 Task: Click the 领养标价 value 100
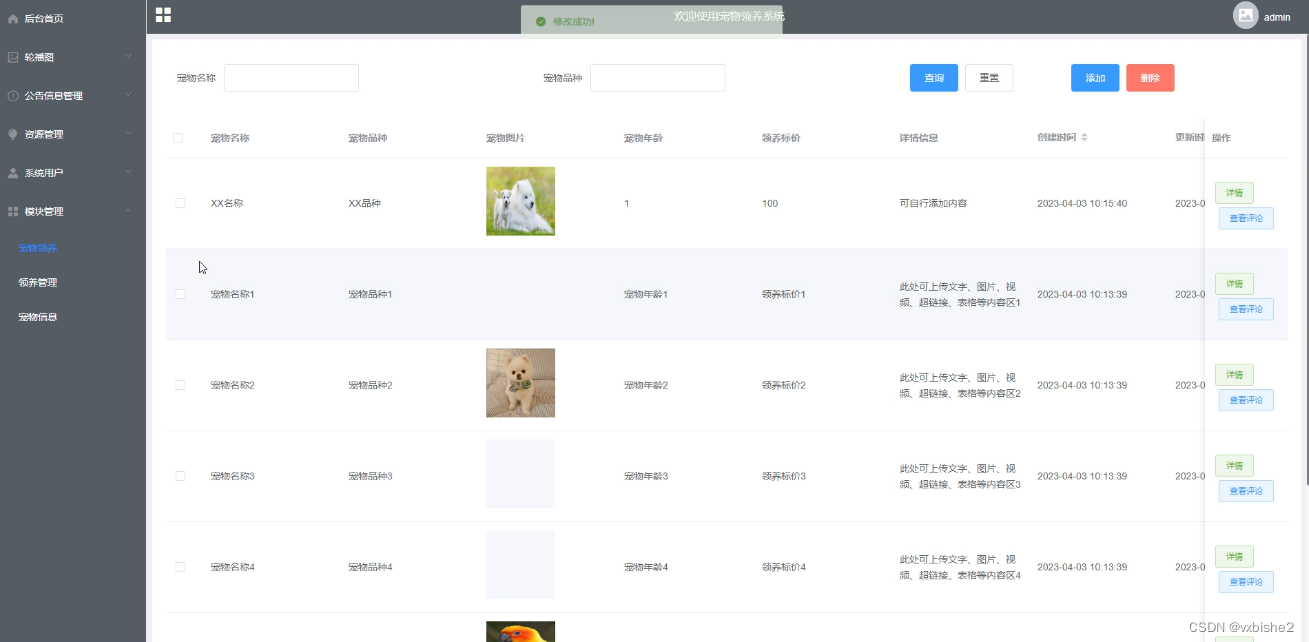point(770,203)
